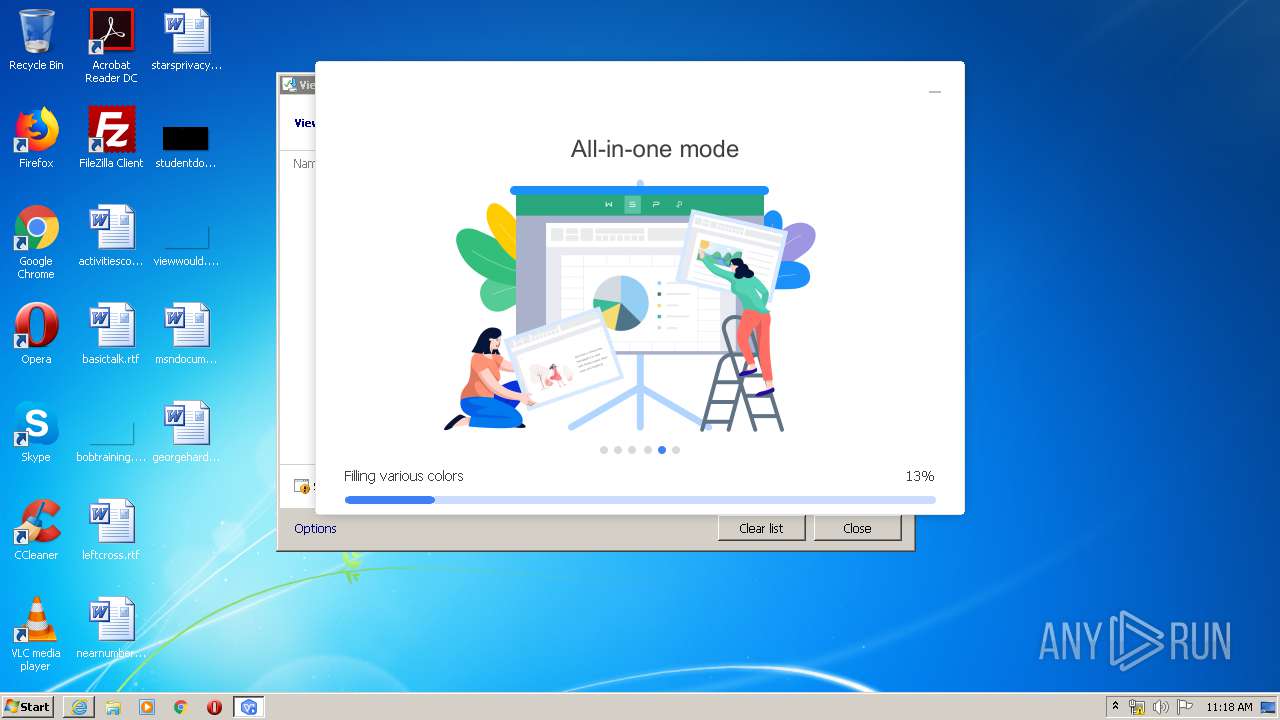The width and height of the screenshot is (1280, 720).
Task: Click the 'Filling various colors' status text
Action: (404, 476)
